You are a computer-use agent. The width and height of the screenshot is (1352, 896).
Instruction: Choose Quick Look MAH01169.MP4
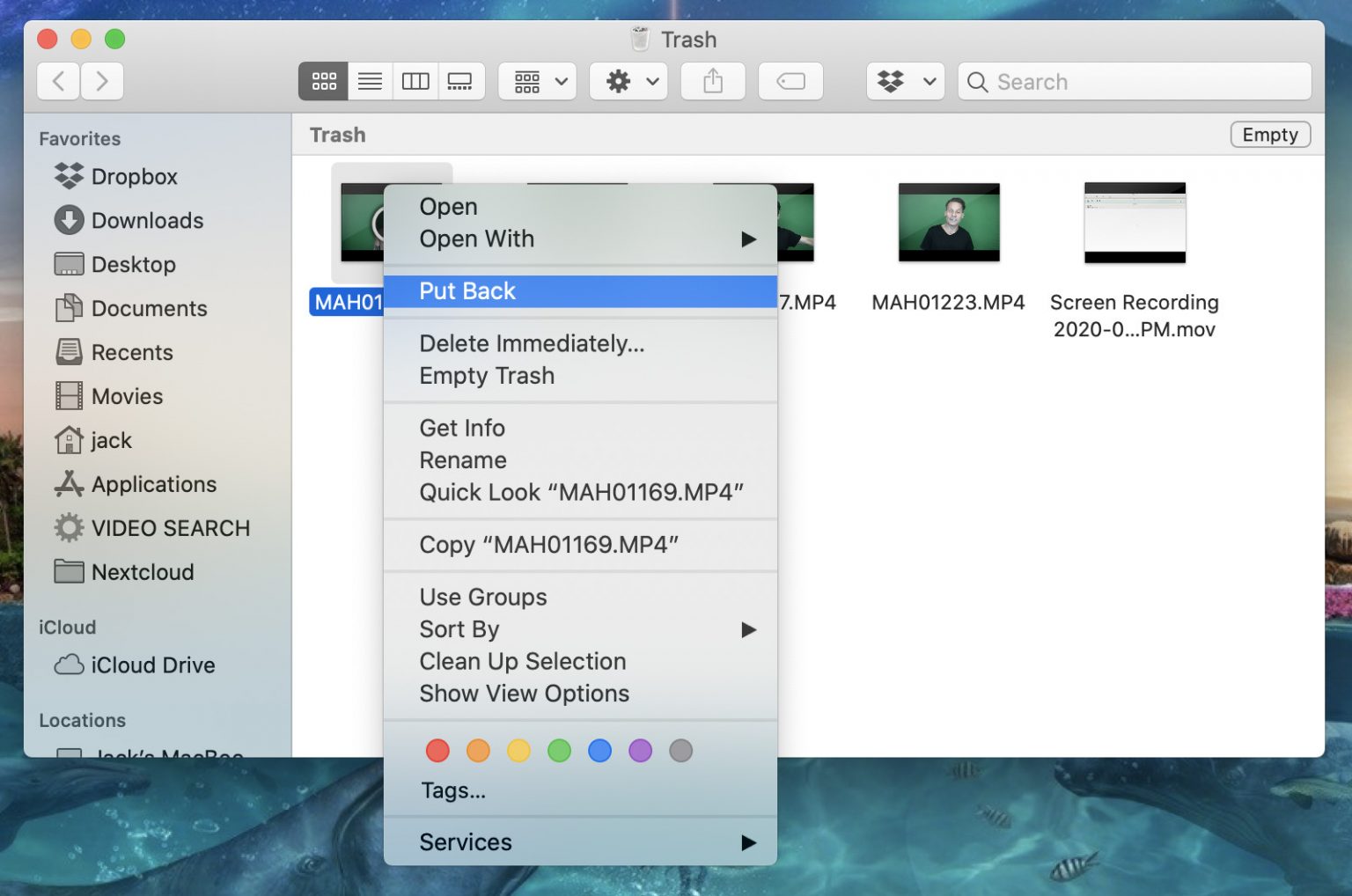581,492
